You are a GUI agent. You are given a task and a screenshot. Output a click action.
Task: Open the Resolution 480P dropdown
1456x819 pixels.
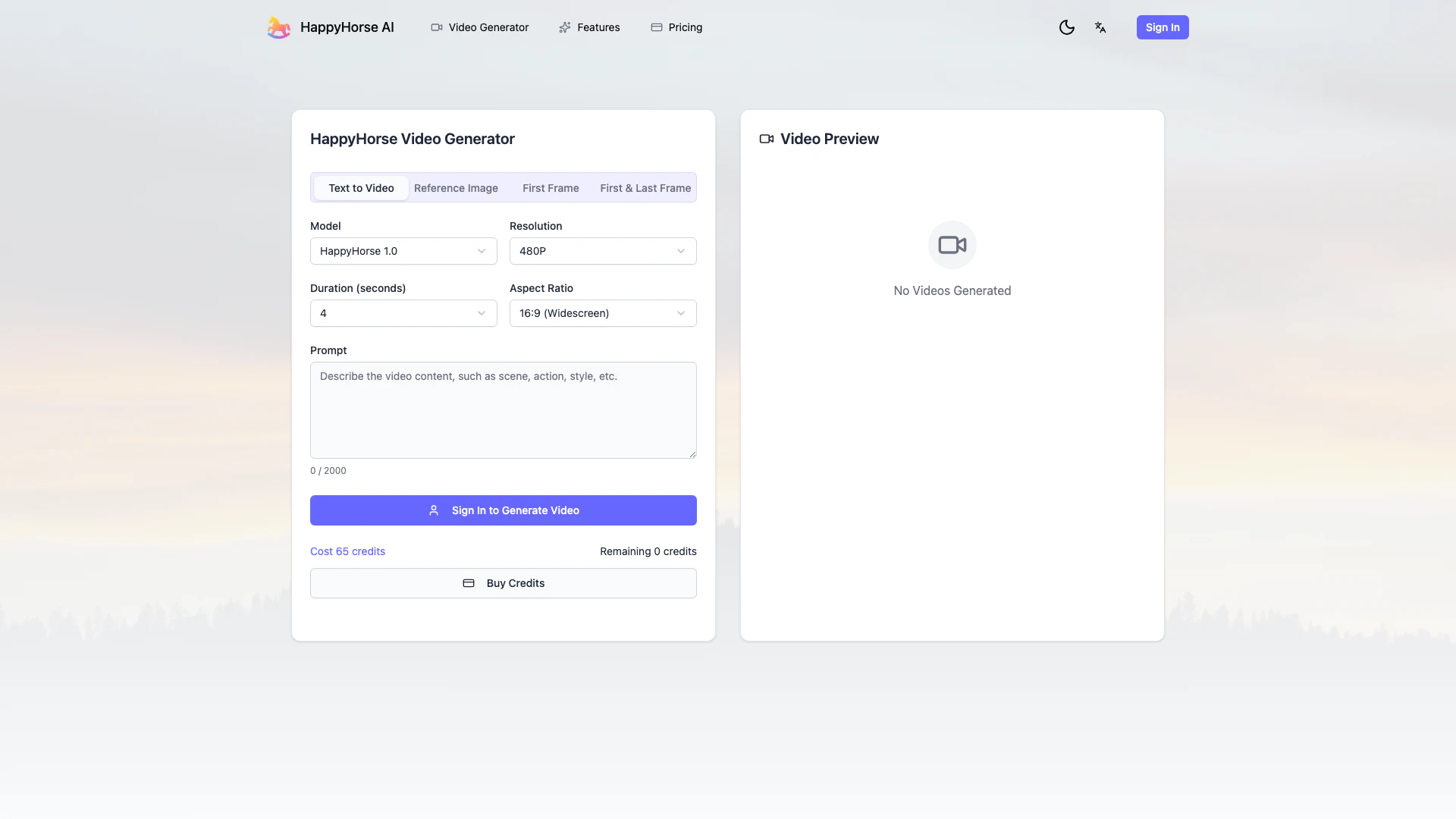point(603,251)
